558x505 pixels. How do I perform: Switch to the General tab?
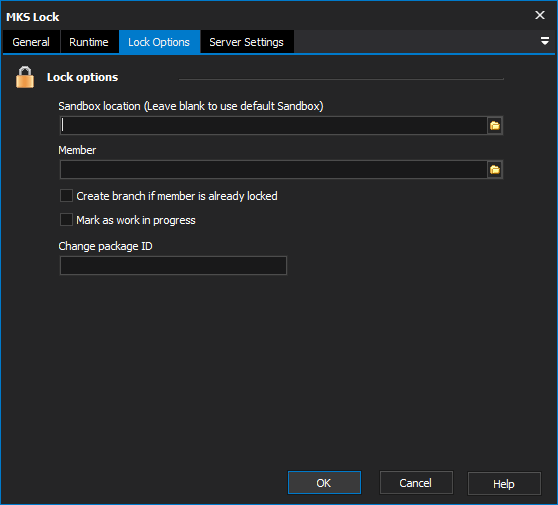[x=31, y=42]
